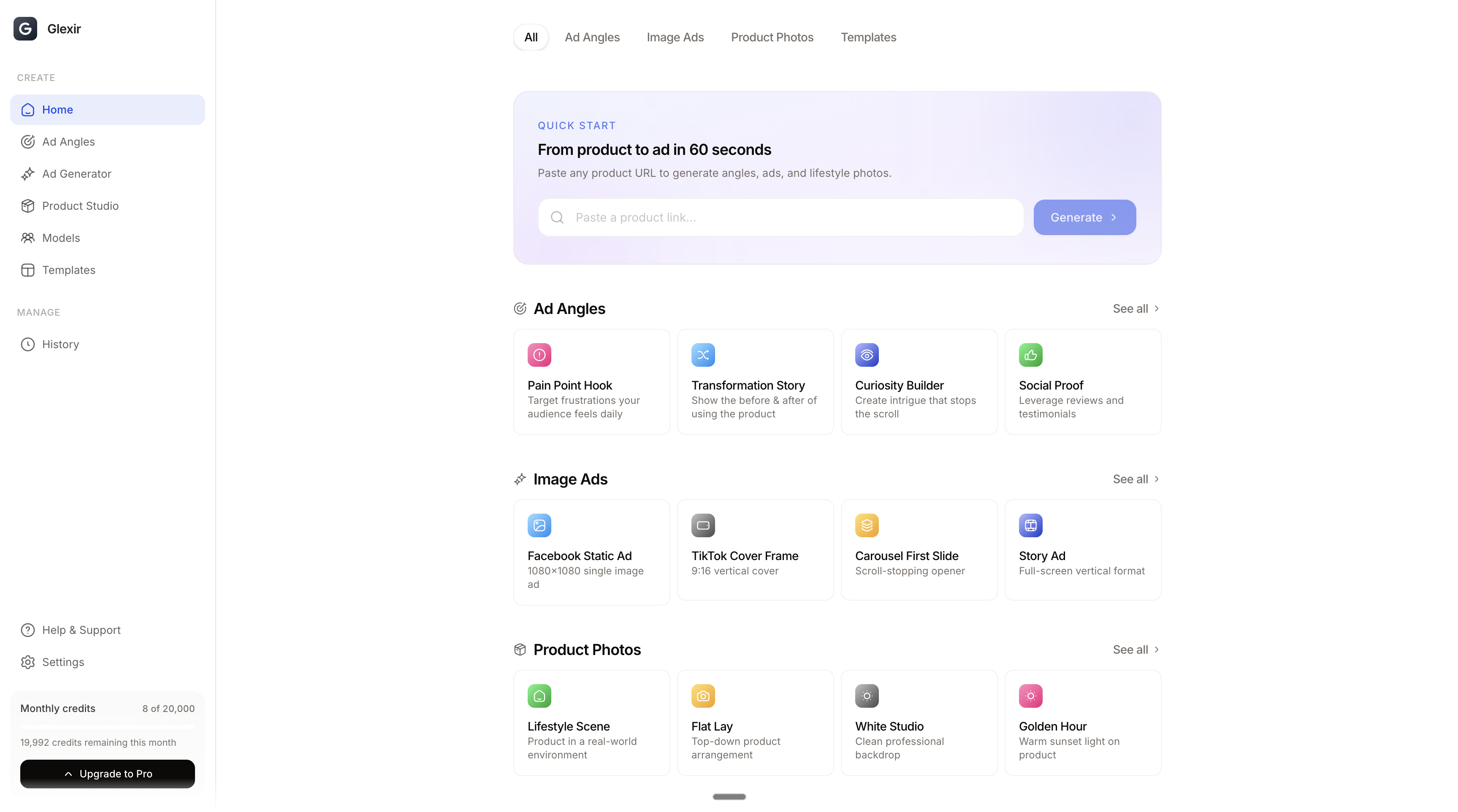Go to Models in the sidebar
The width and height of the screenshot is (1458, 812).
[x=60, y=238]
